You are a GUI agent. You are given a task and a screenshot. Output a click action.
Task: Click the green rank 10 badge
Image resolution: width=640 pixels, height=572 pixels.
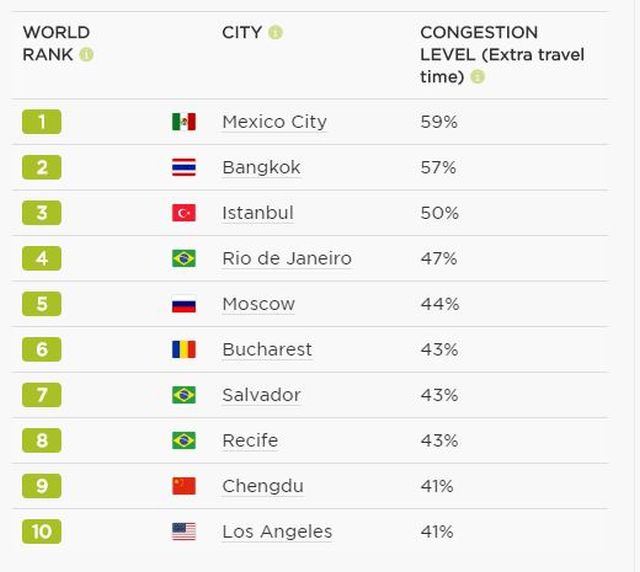point(41,532)
